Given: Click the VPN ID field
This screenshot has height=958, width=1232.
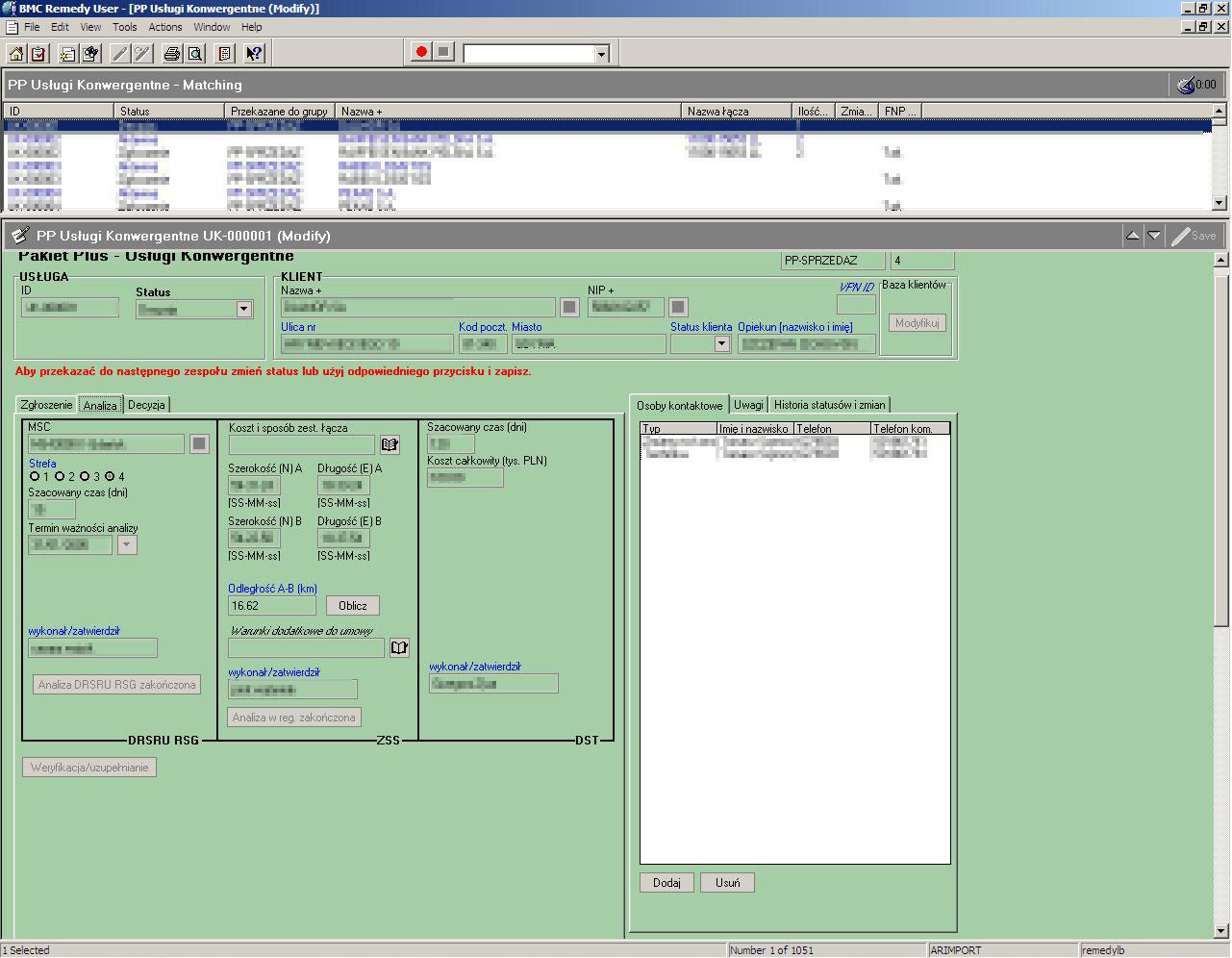Looking at the screenshot, I should pos(856,305).
